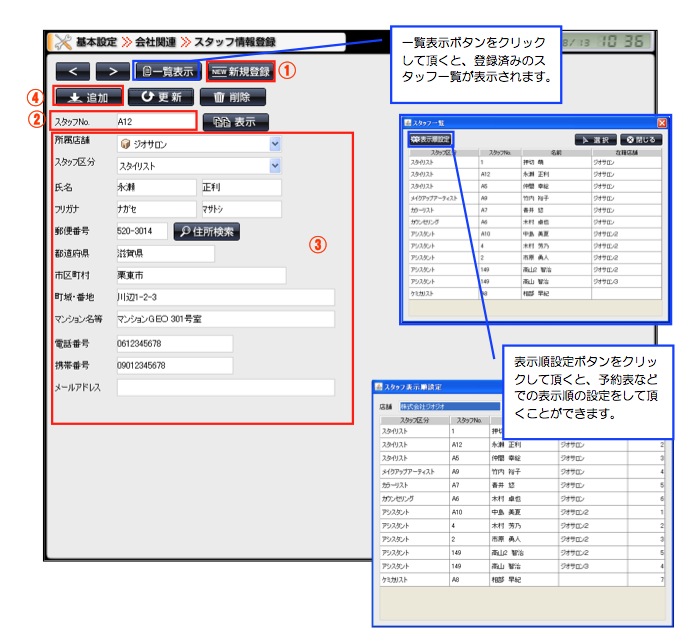
Task: Click the 更新 update button
Action: [x=160, y=97]
